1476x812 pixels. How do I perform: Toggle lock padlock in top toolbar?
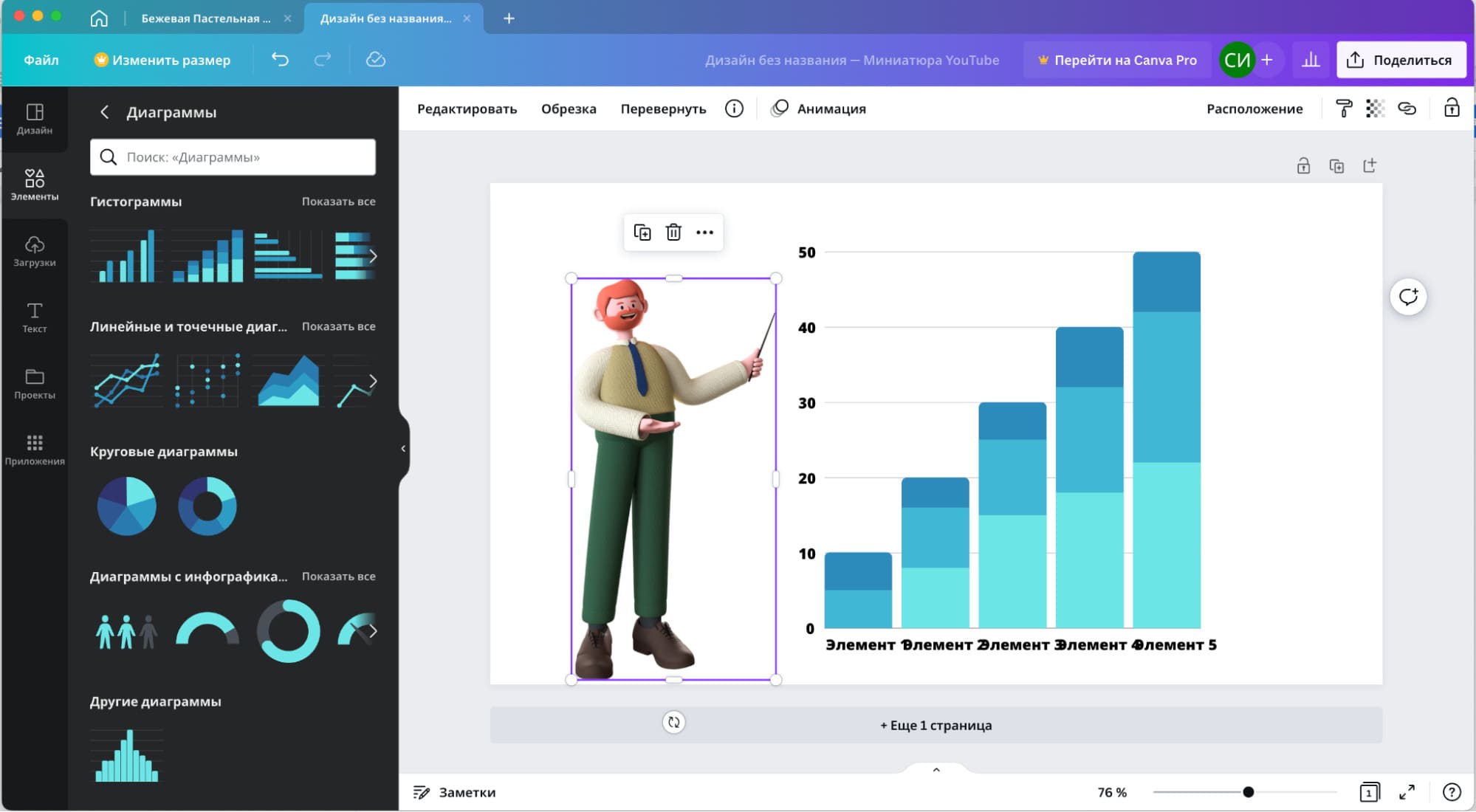tap(1452, 109)
